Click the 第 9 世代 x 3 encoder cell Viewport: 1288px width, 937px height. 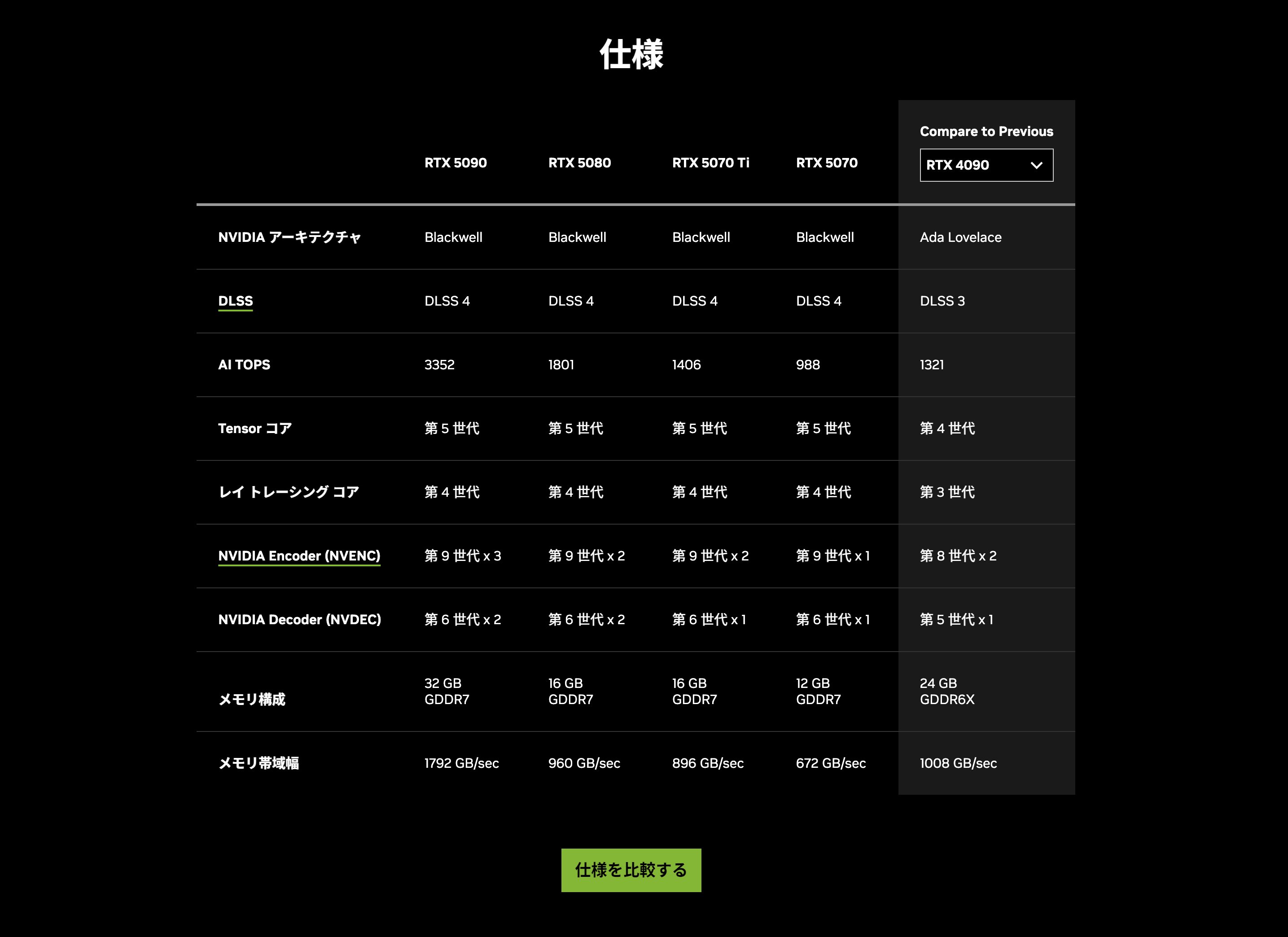point(463,556)
